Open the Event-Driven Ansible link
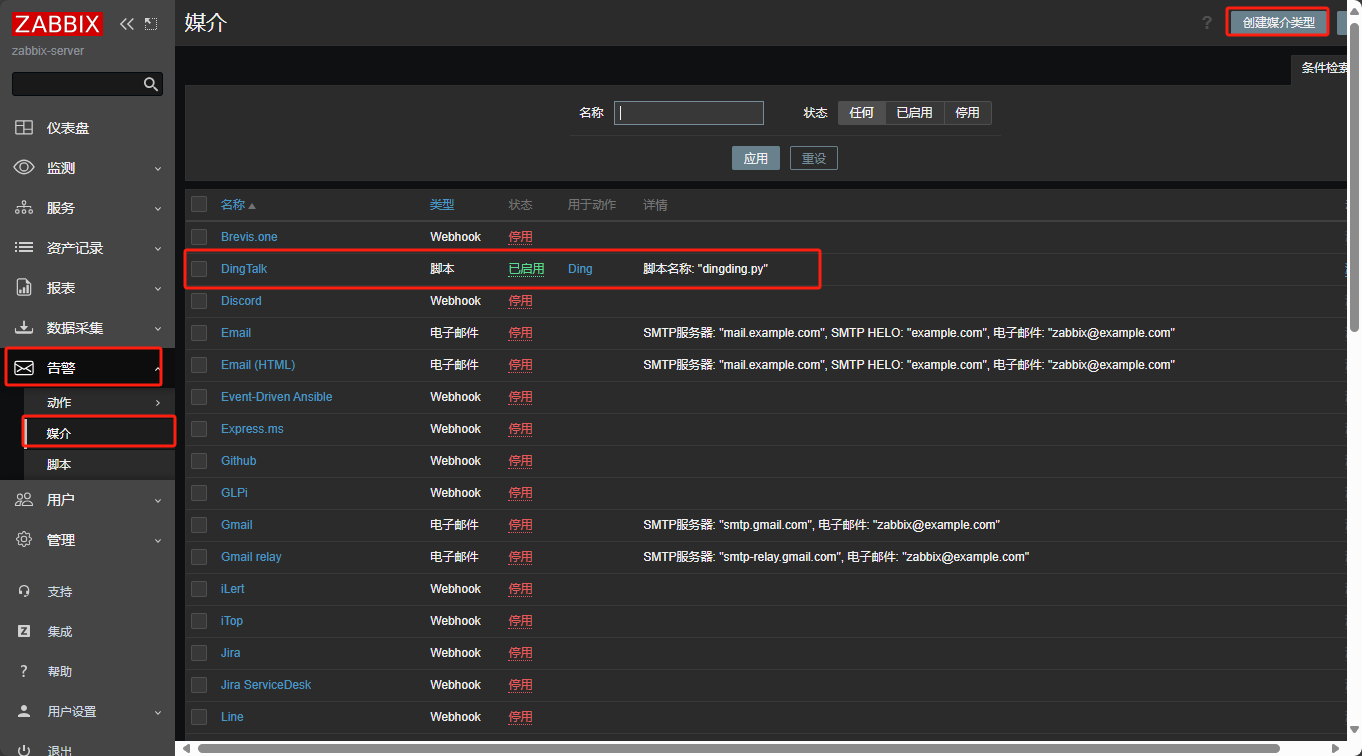1362x756 pixels. tap(276, 397)
